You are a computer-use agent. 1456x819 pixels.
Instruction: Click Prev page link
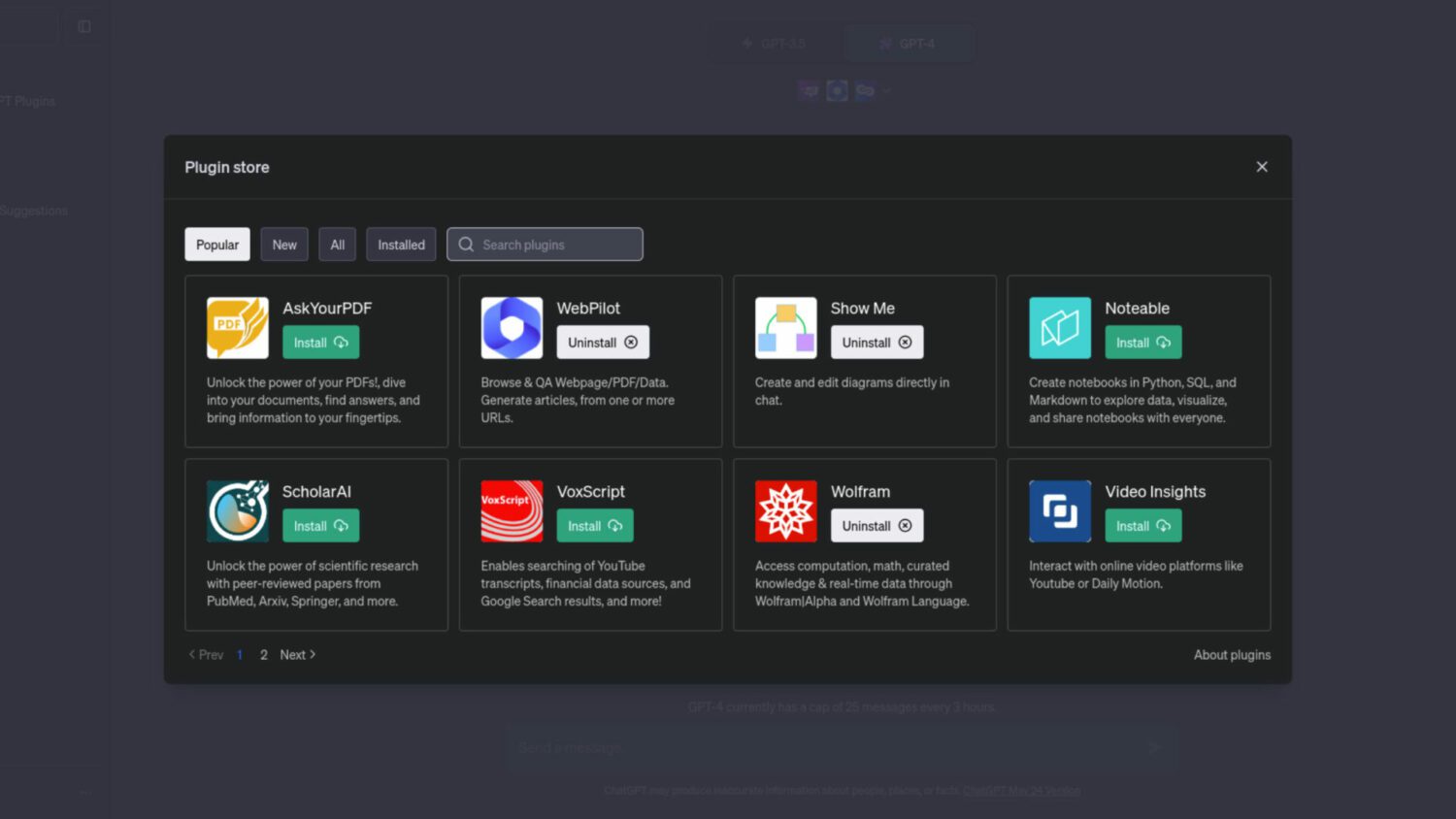(x=206, y=655)
